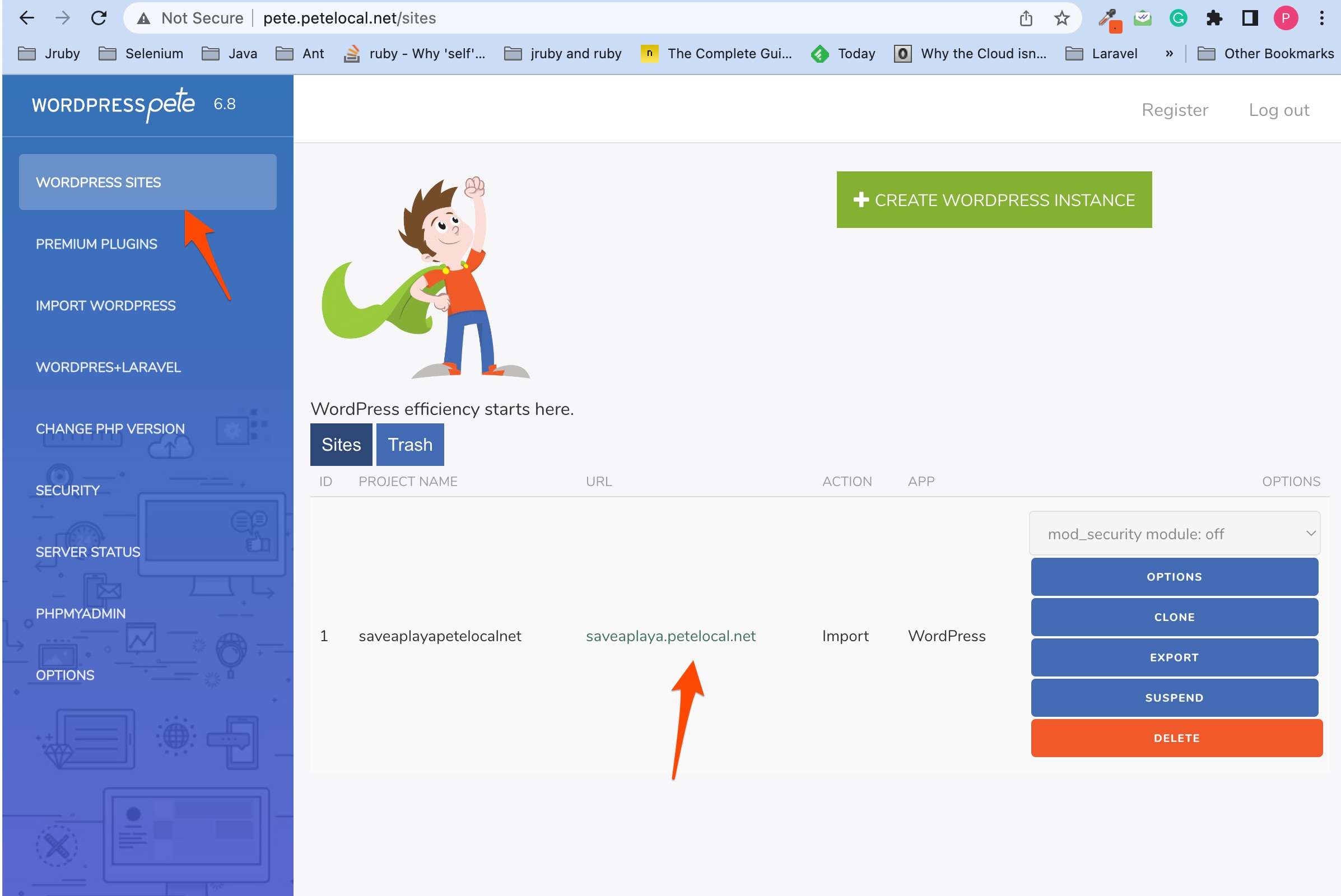This screenshot has height=896, width=1341.
Task: Expand hidden bookmarks chevron
Action: point(1169,54)
